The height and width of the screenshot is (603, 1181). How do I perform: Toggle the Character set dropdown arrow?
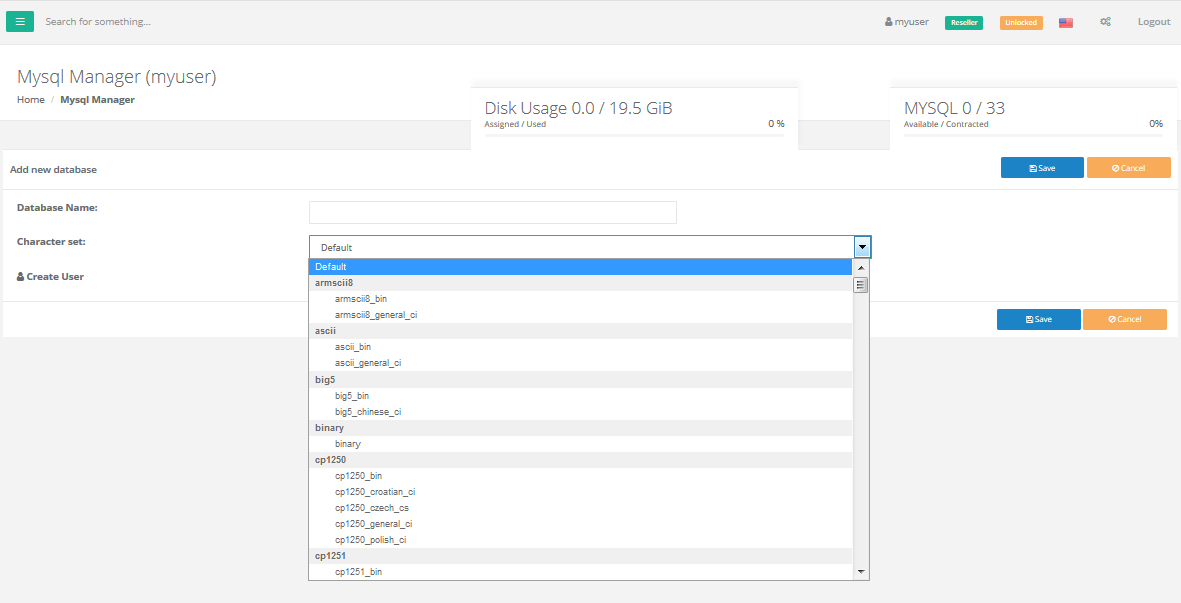point(862,247)
